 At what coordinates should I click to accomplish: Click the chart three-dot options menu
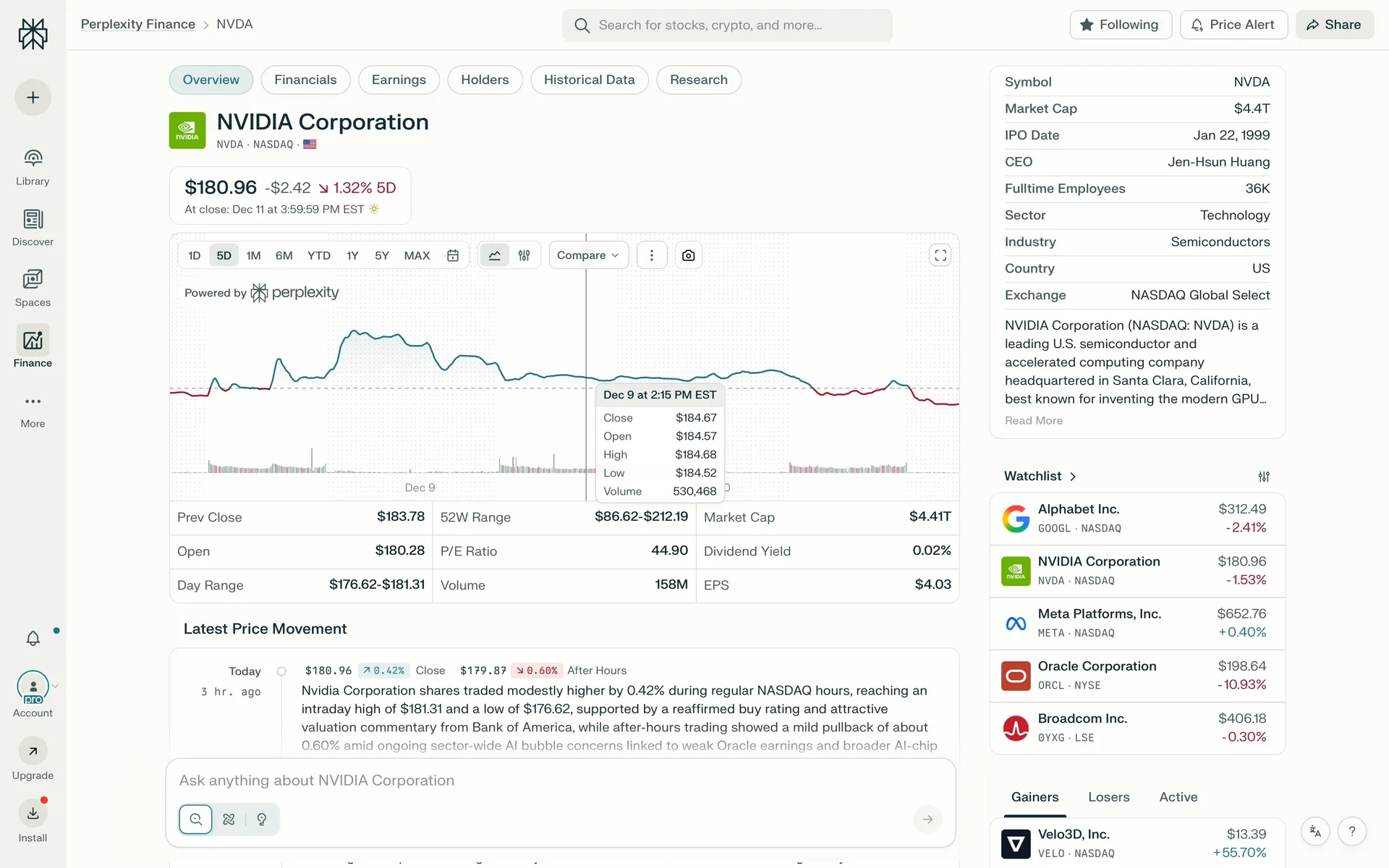[651, 255]
